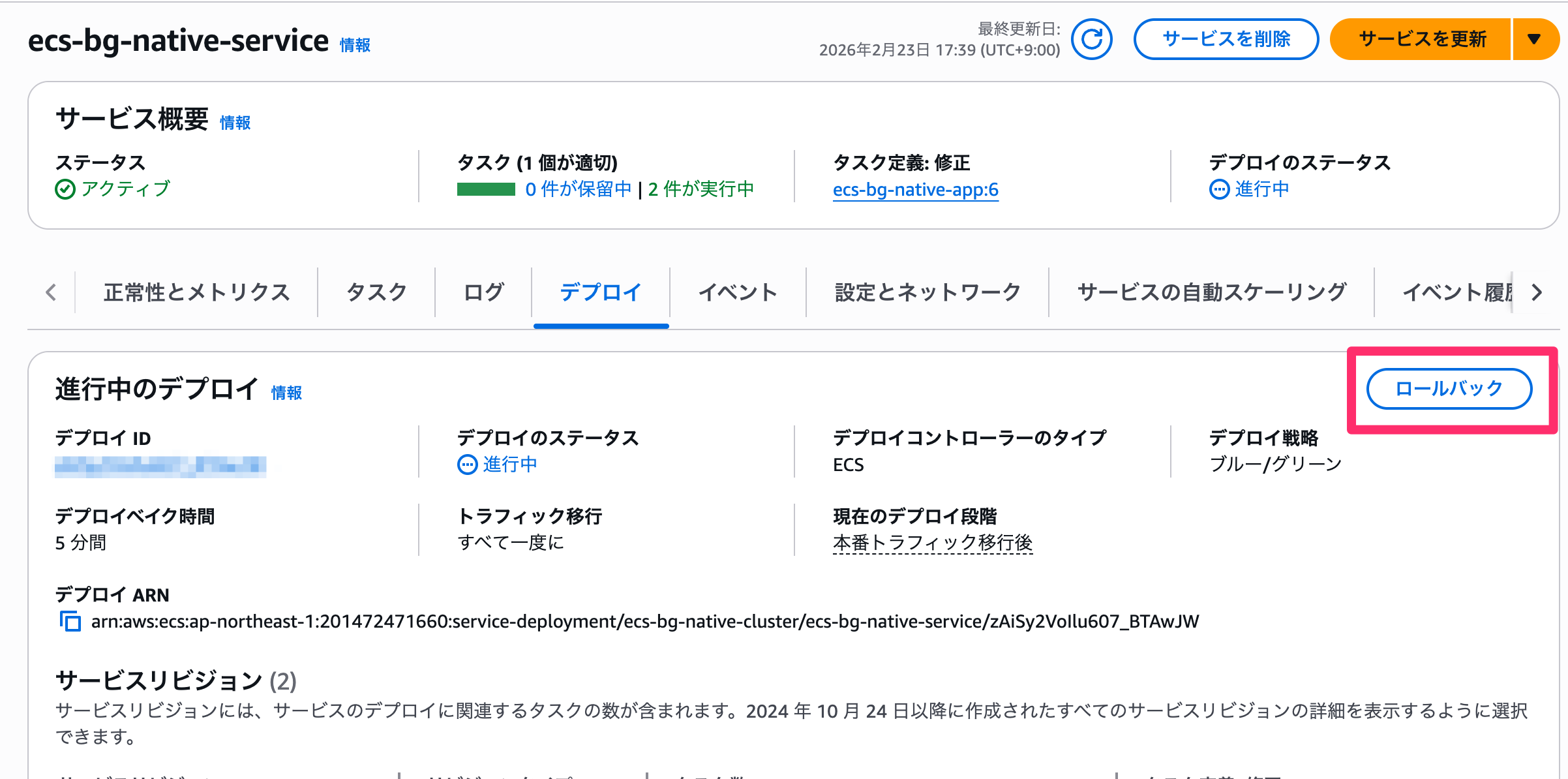Switch to the タスク tab

[x=375, y=292]
